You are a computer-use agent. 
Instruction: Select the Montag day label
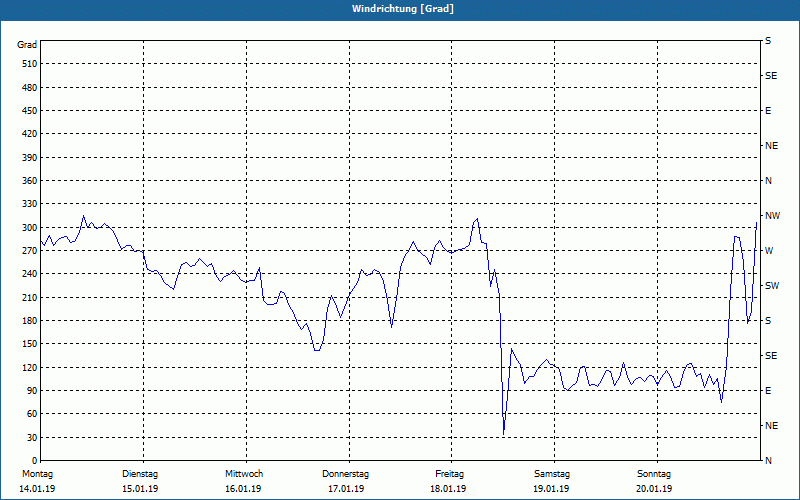[x=37, y=474]
